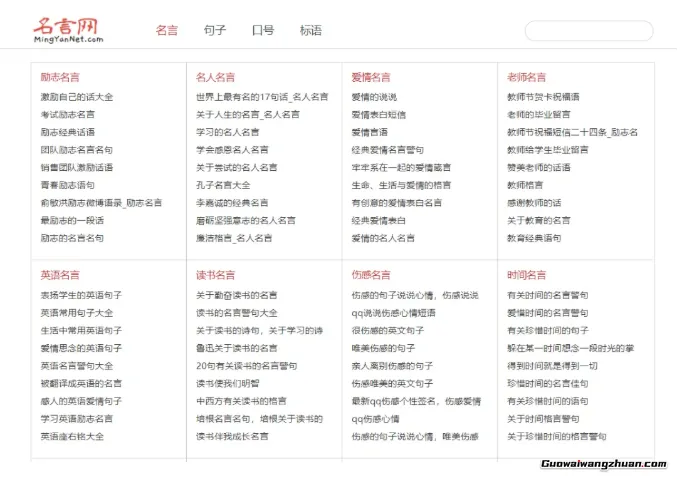This screenshot has width=680, height=479.
Task: Open the 经典爱情表白 link
Action: 379,220
